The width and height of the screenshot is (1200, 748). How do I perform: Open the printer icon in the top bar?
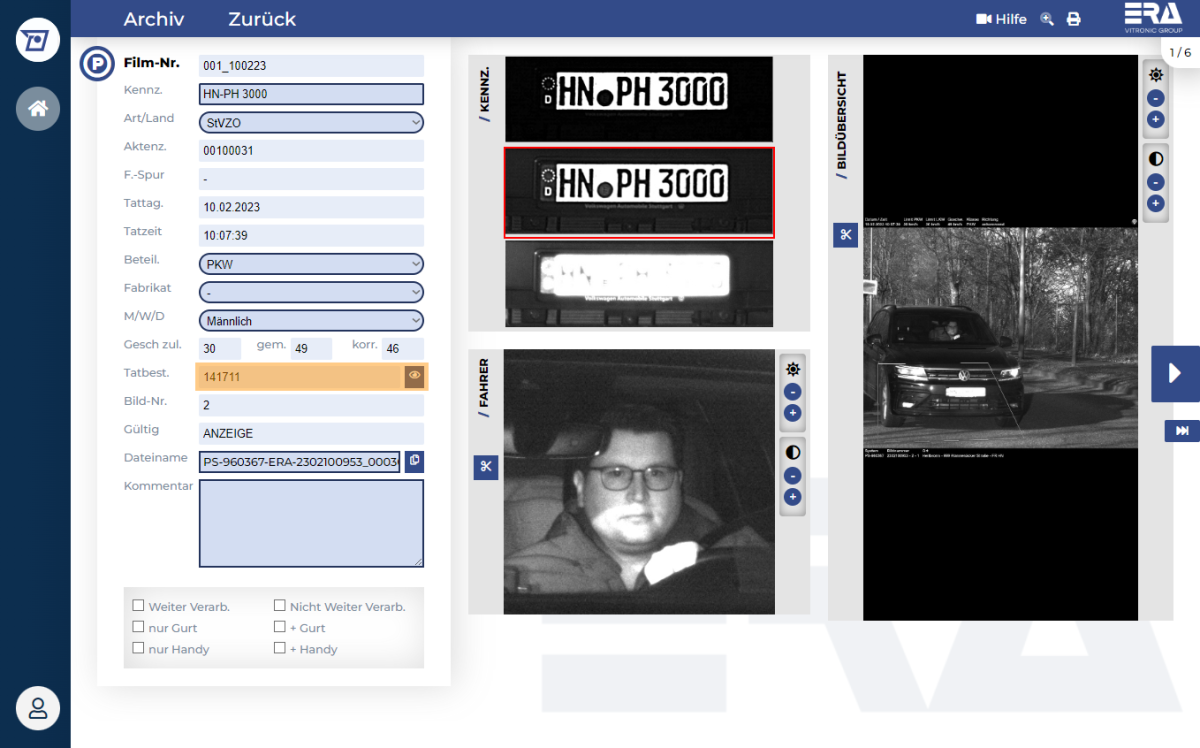tap(1073, 18)
